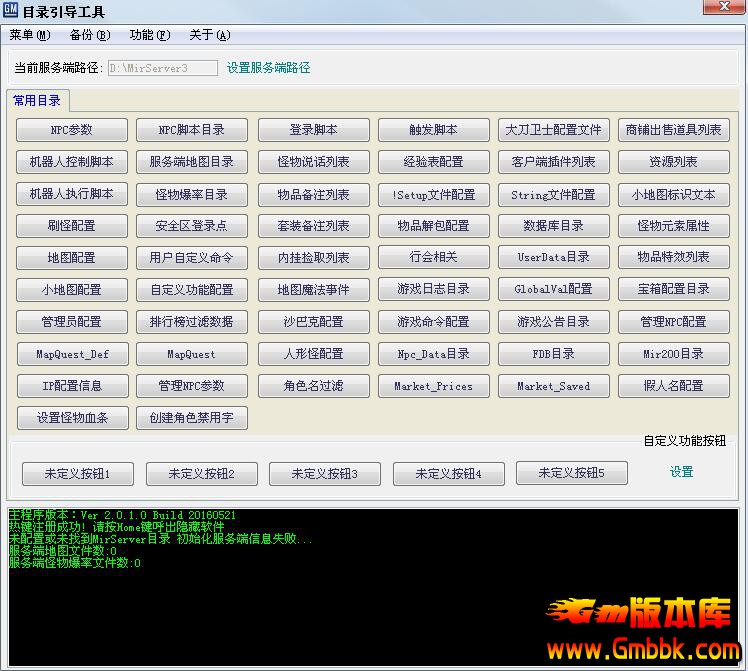The width and height of the screenshot is (748, 671).
Task: Open the 功能(F) menu
Action: point(150,35)
